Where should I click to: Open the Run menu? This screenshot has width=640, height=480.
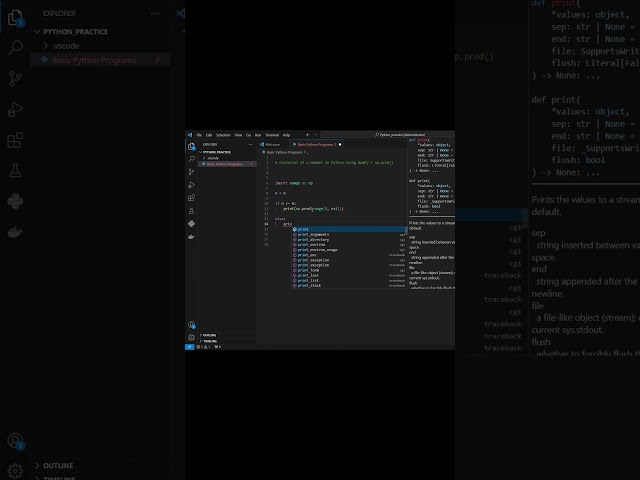pyautogui.click(x=258, y=135)
